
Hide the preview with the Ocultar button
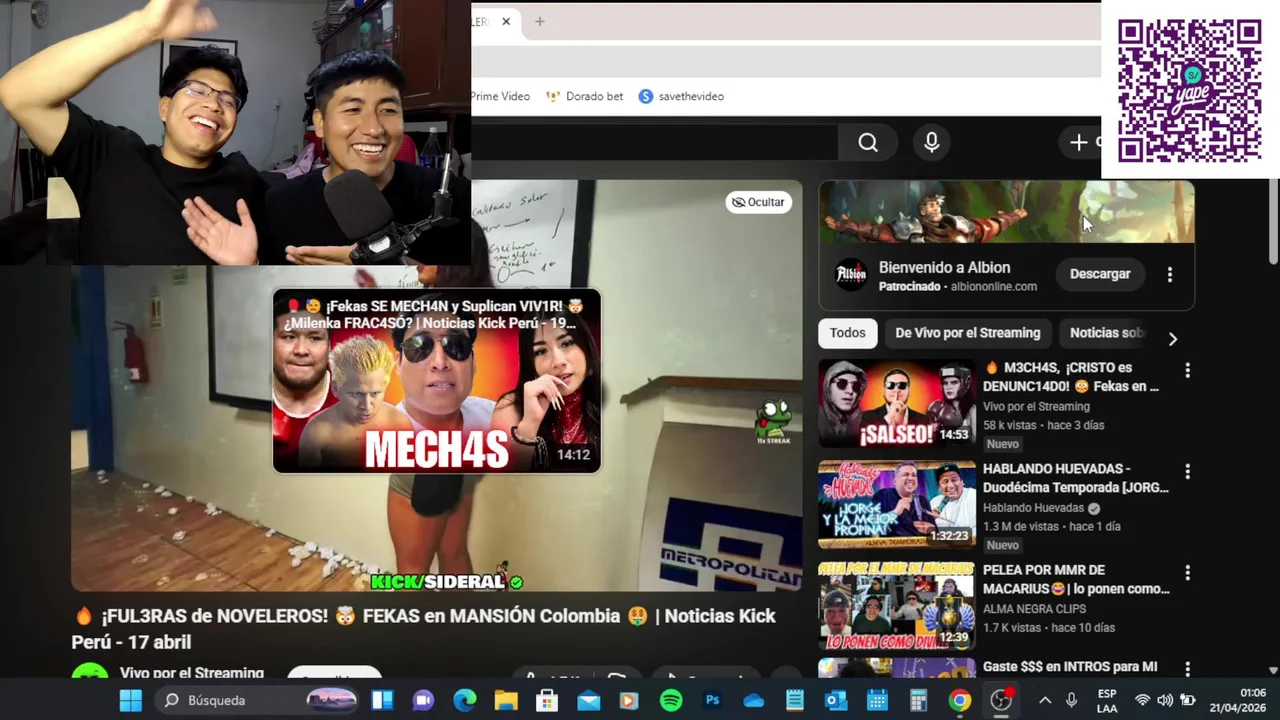click(x=758, y=202)
